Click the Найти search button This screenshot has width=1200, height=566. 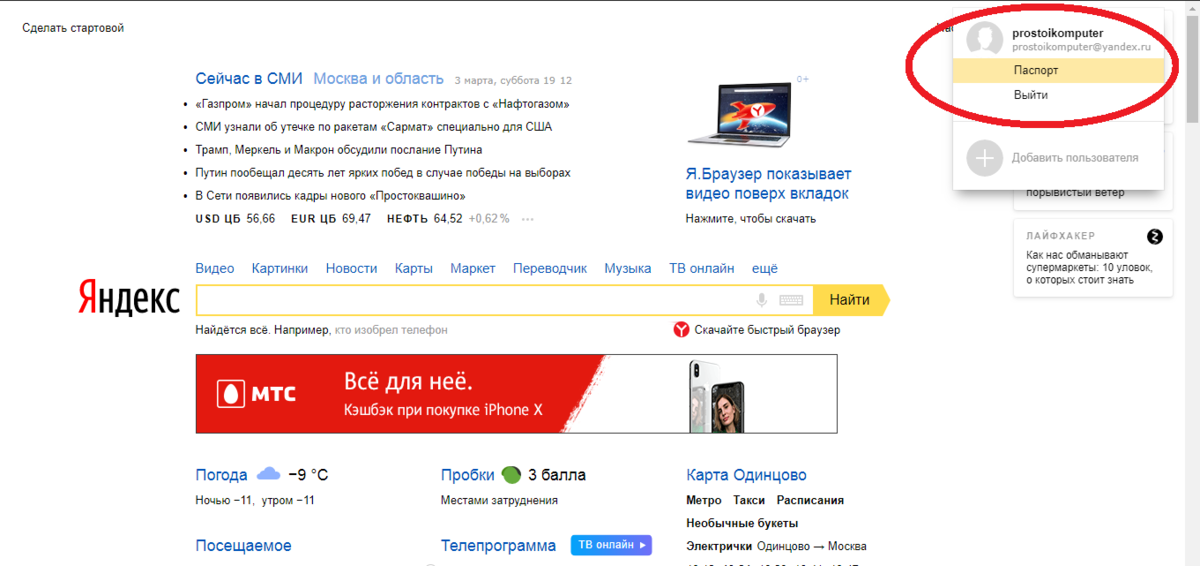[x=850, y=300]
